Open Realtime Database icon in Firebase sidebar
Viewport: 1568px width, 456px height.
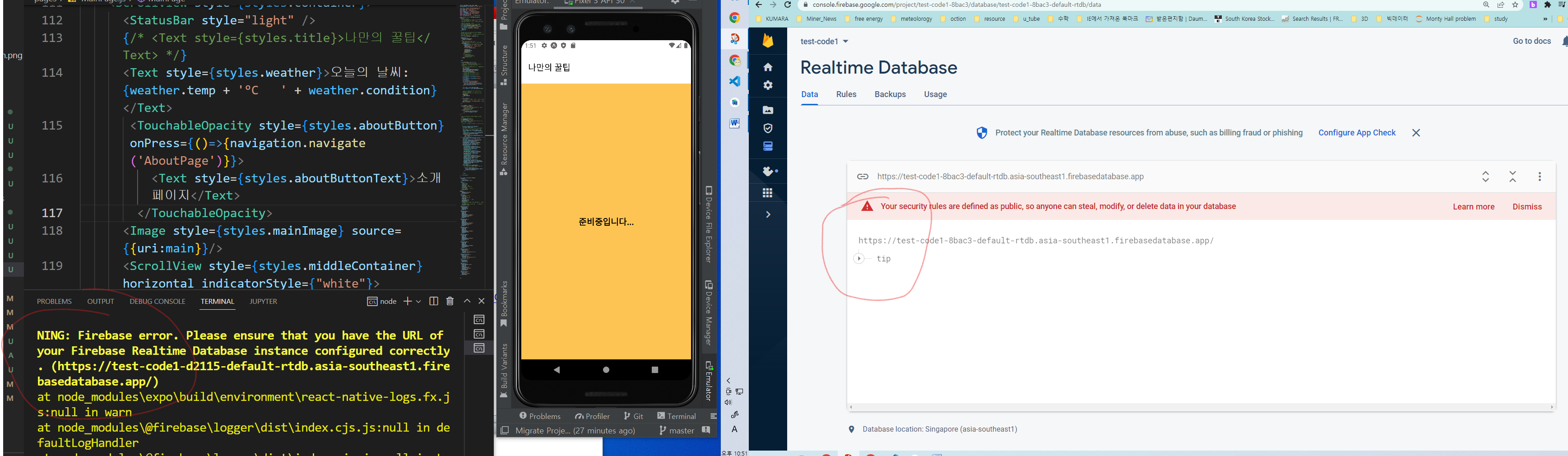click(x=768, y=146)
